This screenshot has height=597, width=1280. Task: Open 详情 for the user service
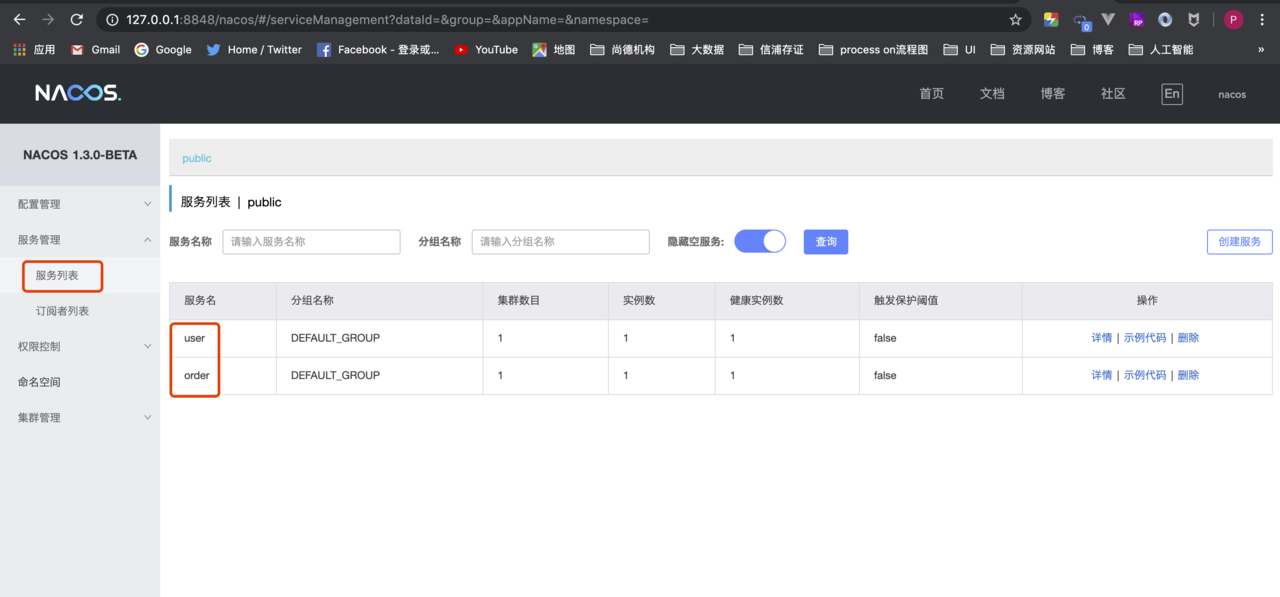pos(1101,338)
